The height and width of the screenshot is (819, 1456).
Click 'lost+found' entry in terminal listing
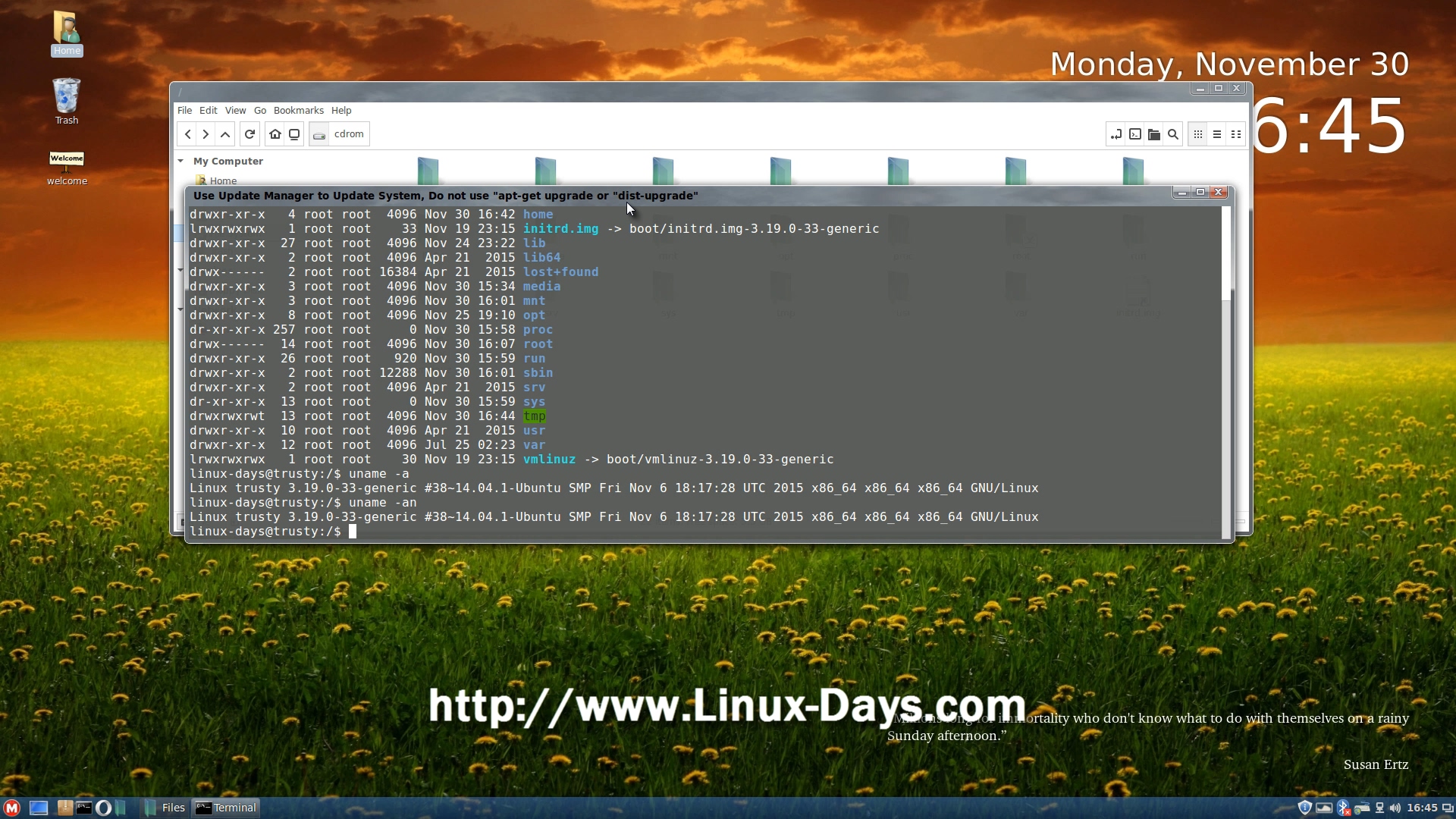[x=560, y=272]
